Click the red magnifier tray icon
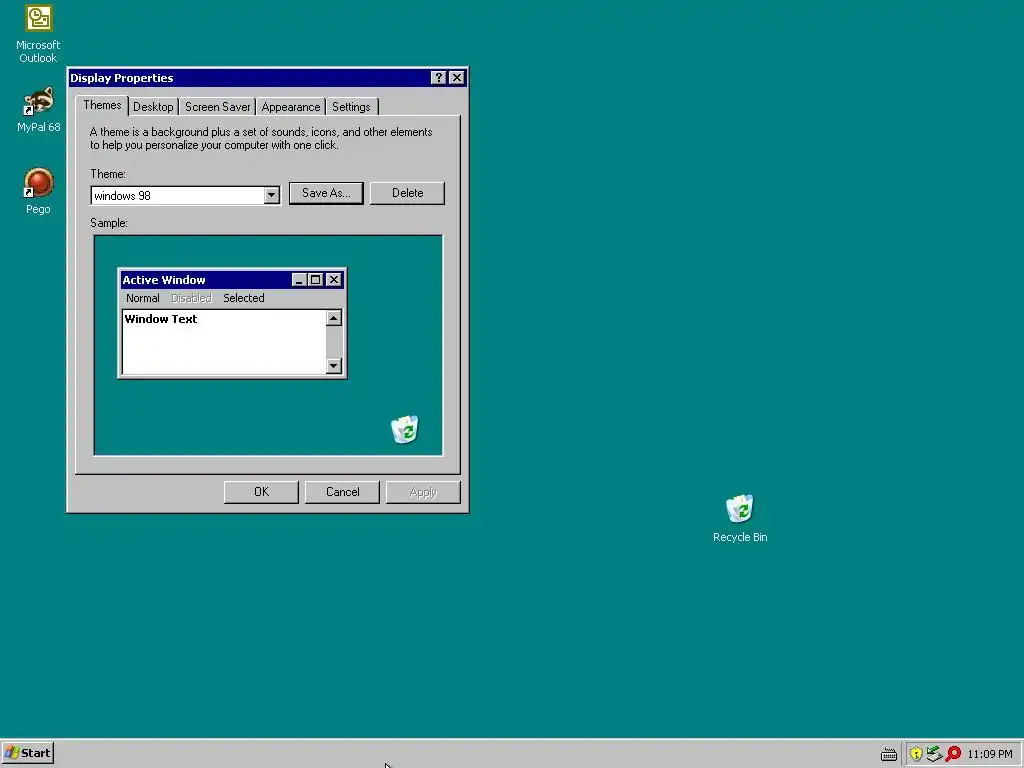Image resolution: width=1024 pixels, height=768 pixels. (953, 754)
